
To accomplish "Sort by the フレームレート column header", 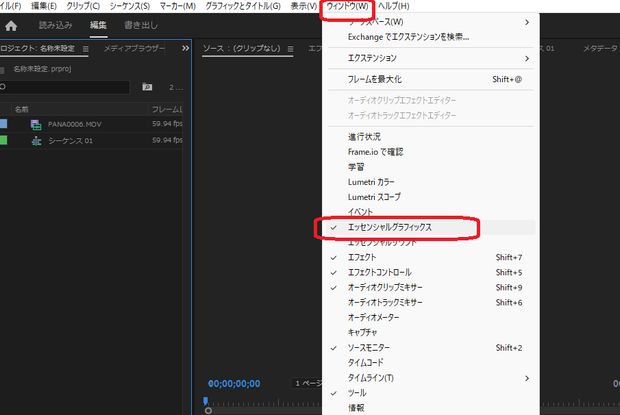I will [x=167, y=109].
